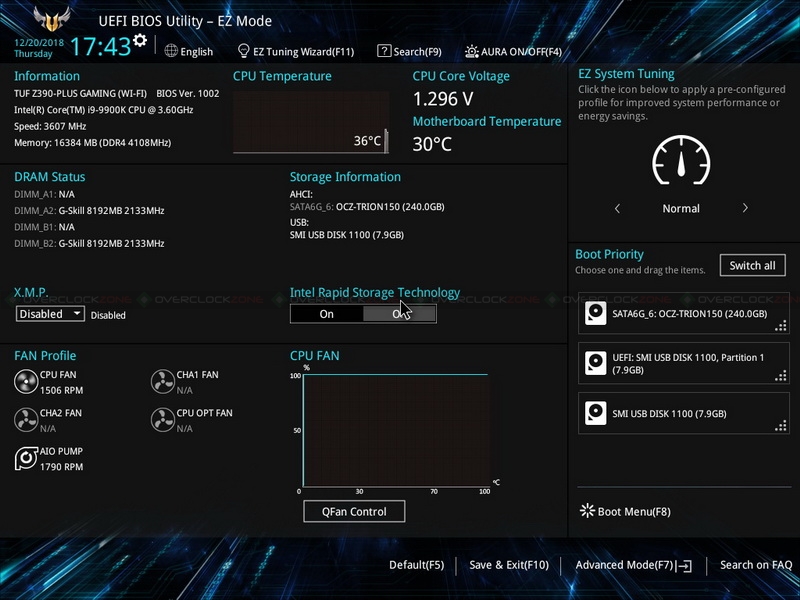This screenshot has width=800, height=600.
Task: Click the DIMM_A2 G-Skill 8192MB row
Action: [x=89, y=210]
